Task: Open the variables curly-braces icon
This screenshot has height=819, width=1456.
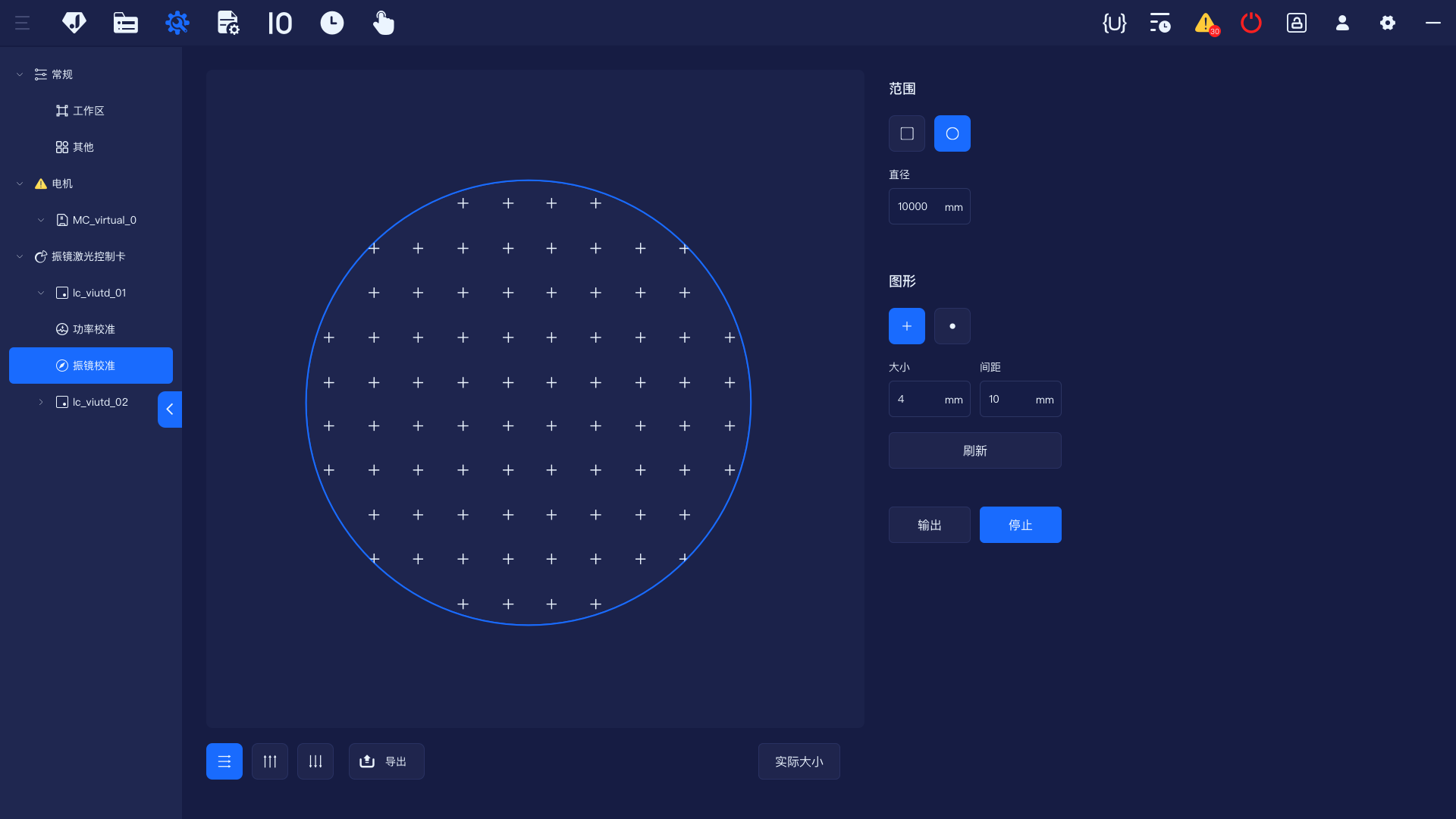Action: (1114, 24)
